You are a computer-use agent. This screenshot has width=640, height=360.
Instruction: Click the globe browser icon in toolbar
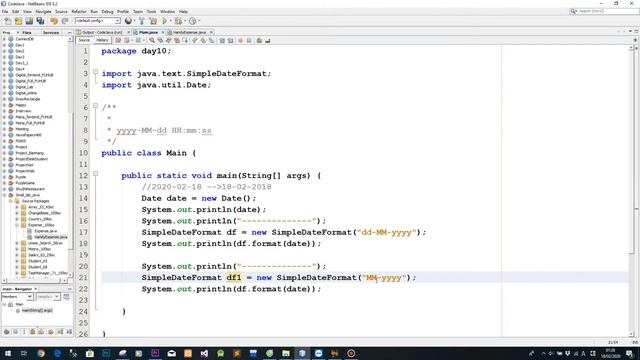129,21
